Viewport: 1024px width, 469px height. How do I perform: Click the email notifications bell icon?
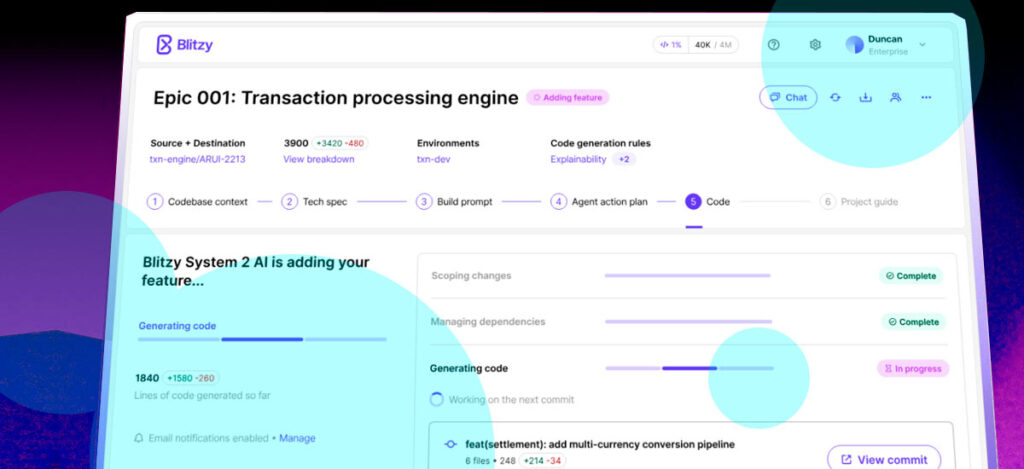(138, 438)
